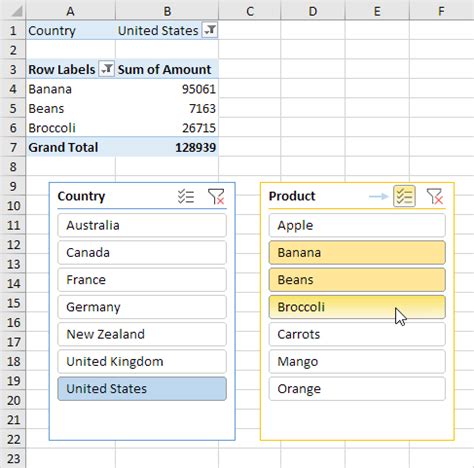
Task: Click the Product slicer title
Action: (x=292, y=196)
